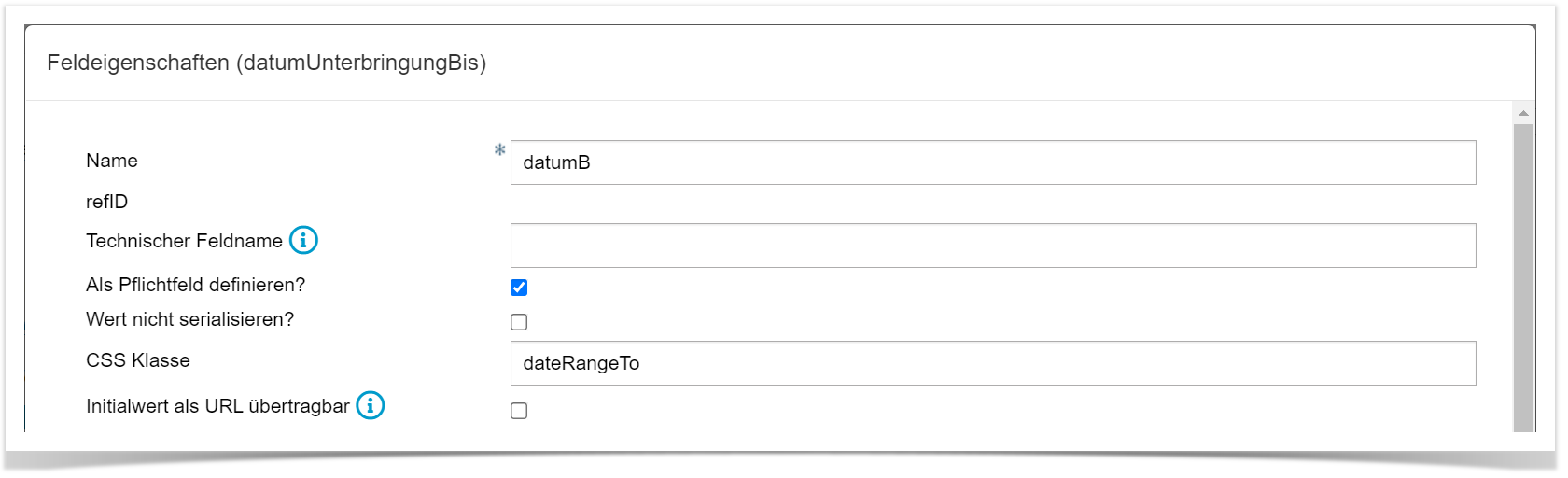
Task: Uncheck the Als Pflichtfeld definieren checkbox
Action: [x=519, y=288]
